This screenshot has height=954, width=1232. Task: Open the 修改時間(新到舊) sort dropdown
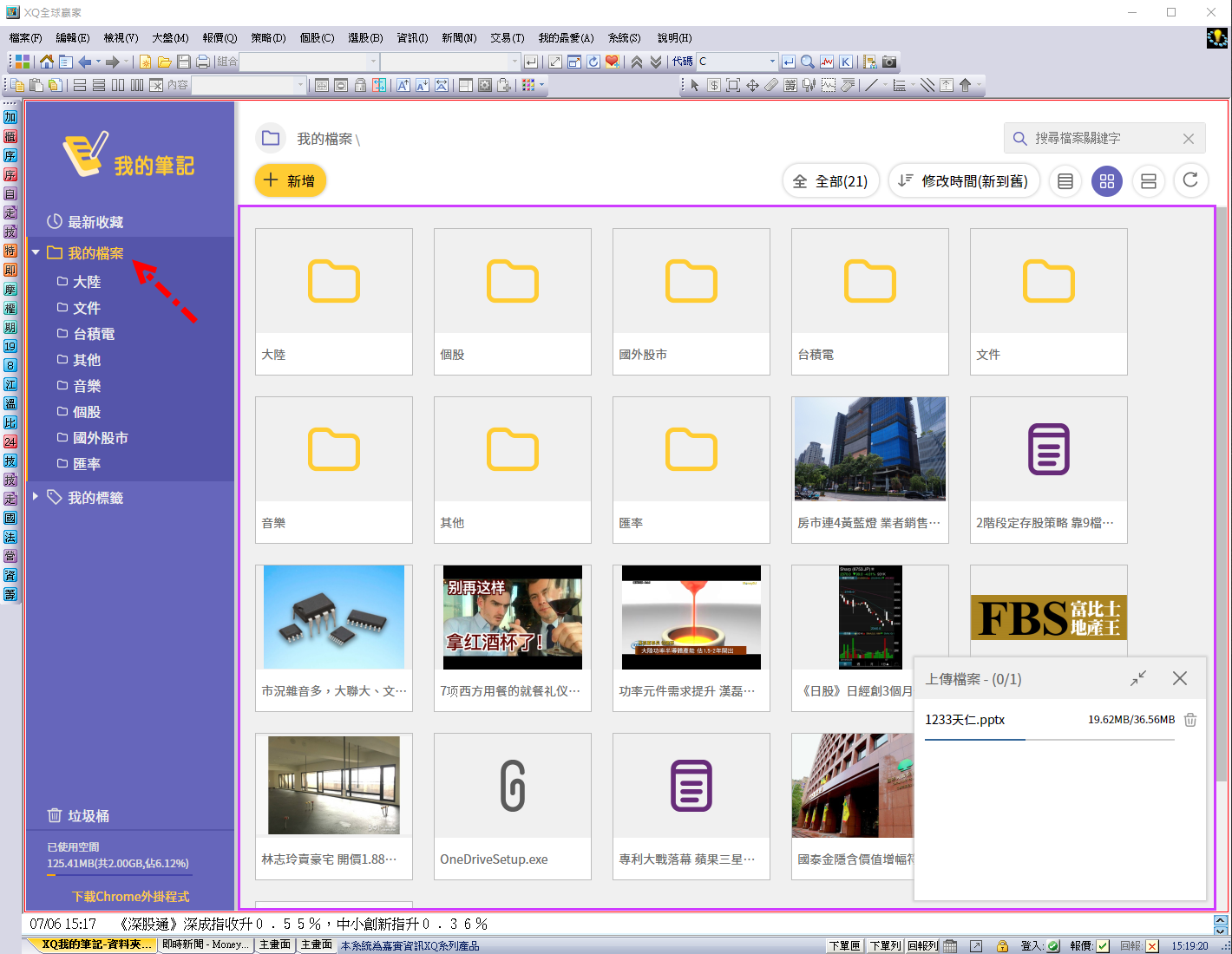(964, 181)
